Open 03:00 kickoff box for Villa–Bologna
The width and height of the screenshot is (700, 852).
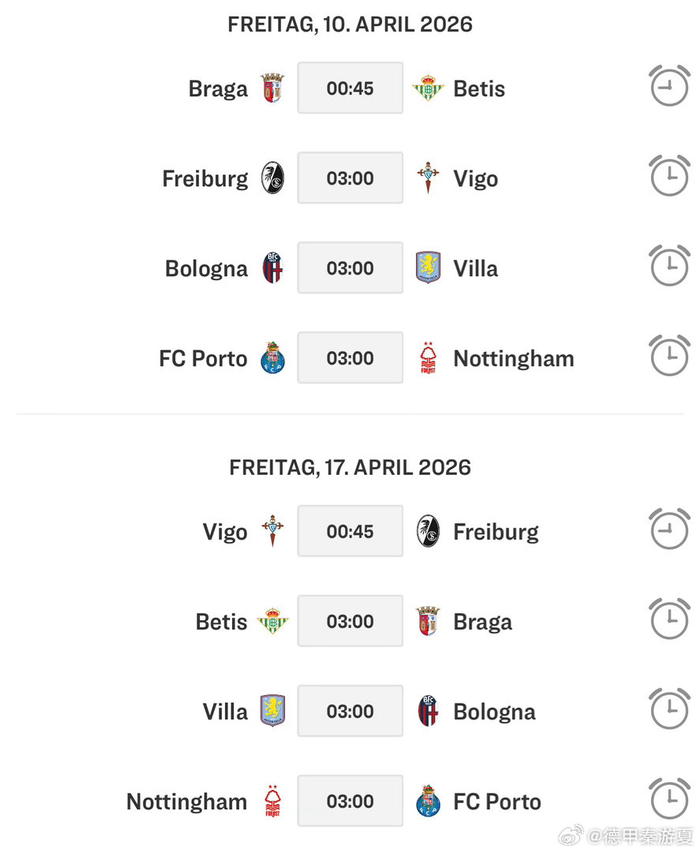point(350,711)
